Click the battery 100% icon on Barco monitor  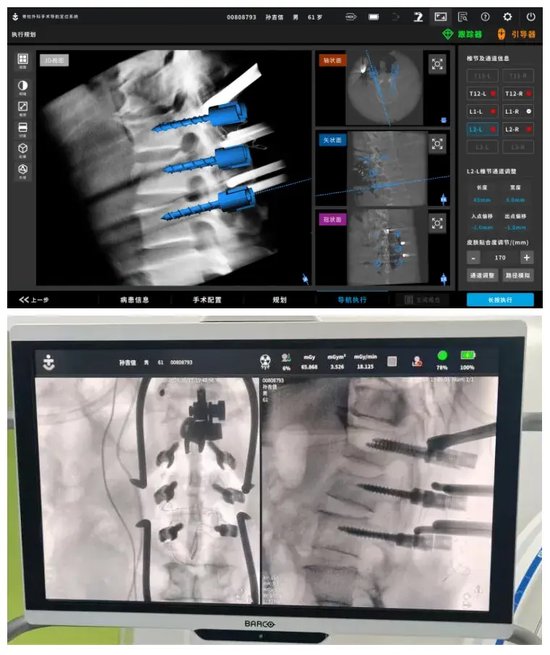pos(468,355)
